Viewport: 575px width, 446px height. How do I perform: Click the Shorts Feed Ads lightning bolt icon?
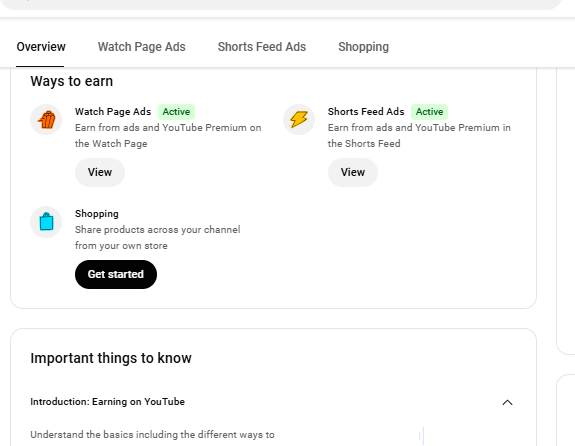point(299,120)
